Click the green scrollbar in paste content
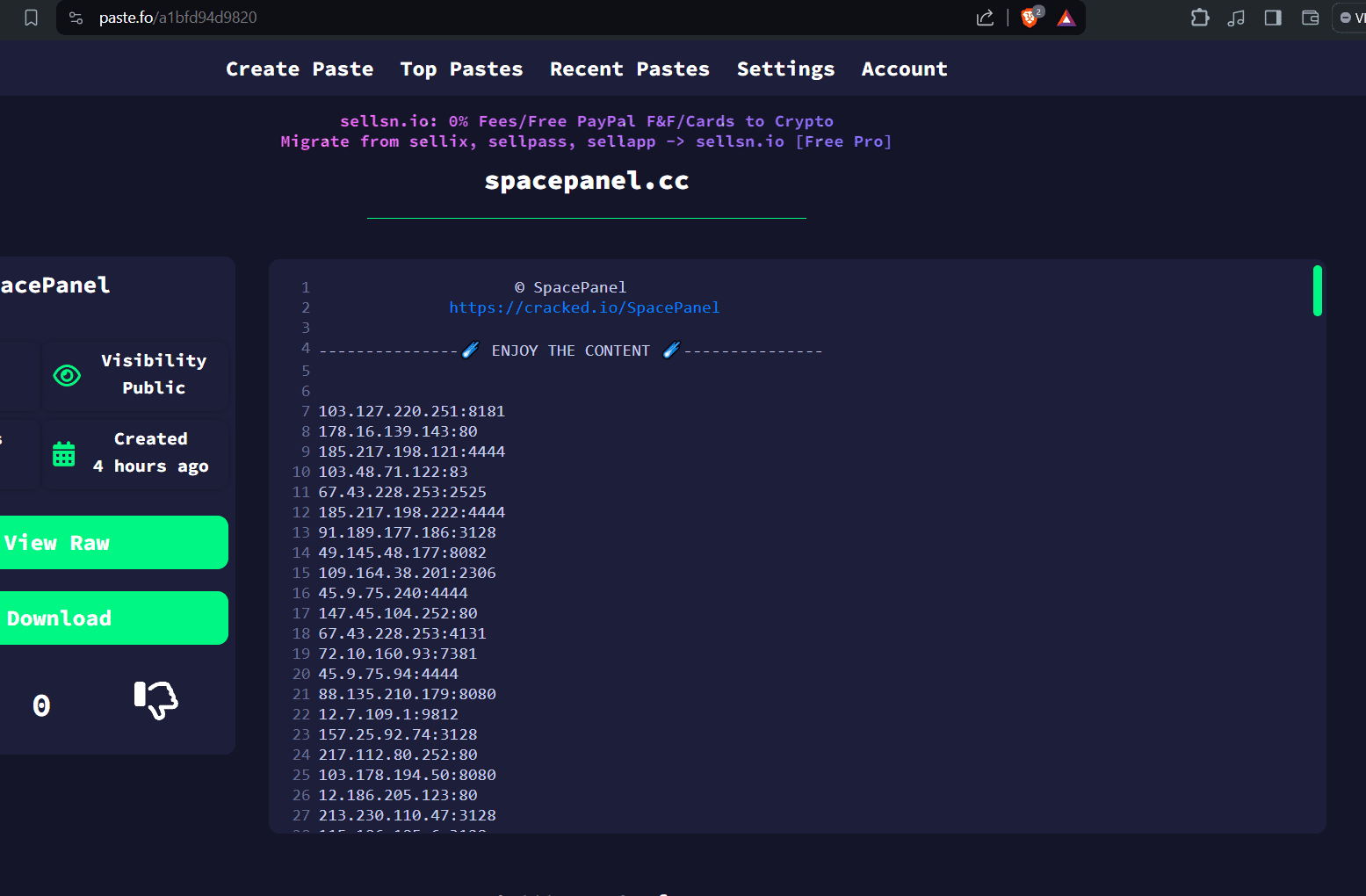 [1317, 291]
